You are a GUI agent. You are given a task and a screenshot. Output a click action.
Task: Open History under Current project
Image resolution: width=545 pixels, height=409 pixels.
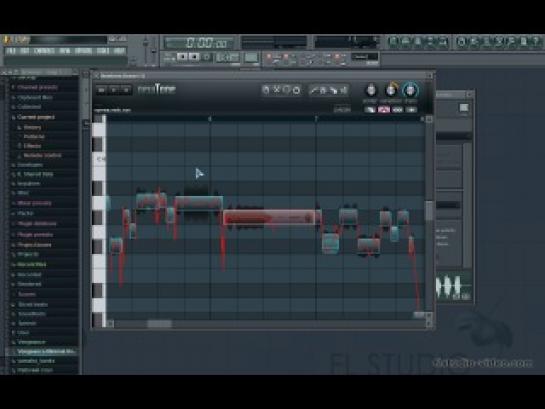click(x=32, y=128)
